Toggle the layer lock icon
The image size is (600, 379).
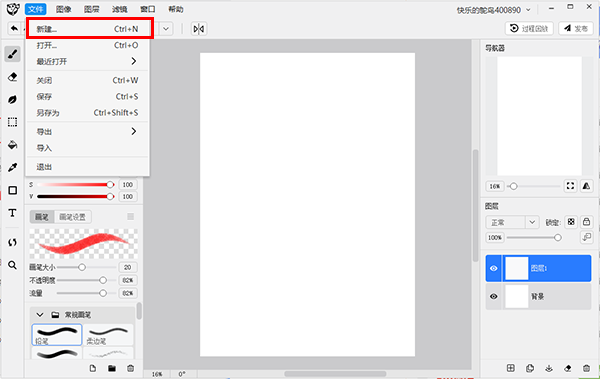click(x=586, y=222)
